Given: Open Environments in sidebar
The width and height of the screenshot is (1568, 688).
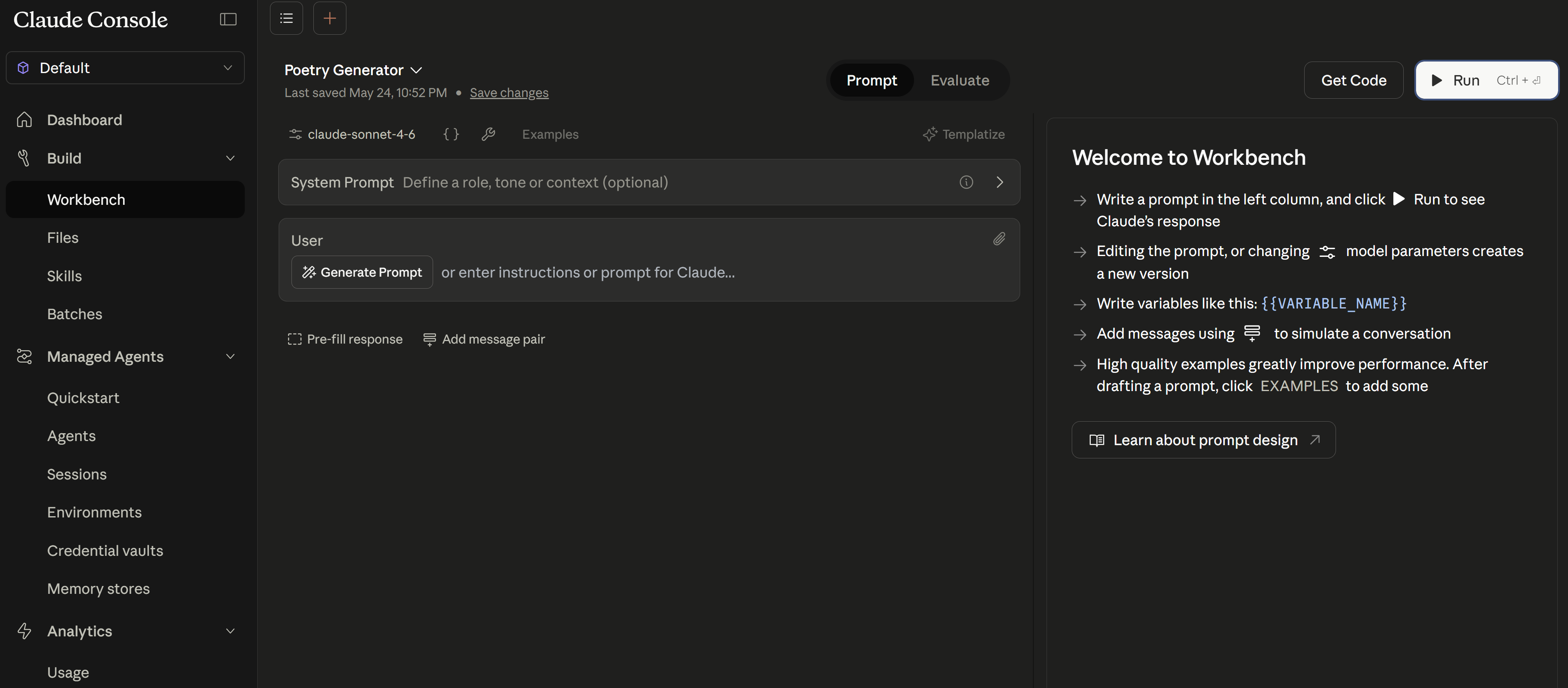Looking at the screenshot, I should coord(95,512).
